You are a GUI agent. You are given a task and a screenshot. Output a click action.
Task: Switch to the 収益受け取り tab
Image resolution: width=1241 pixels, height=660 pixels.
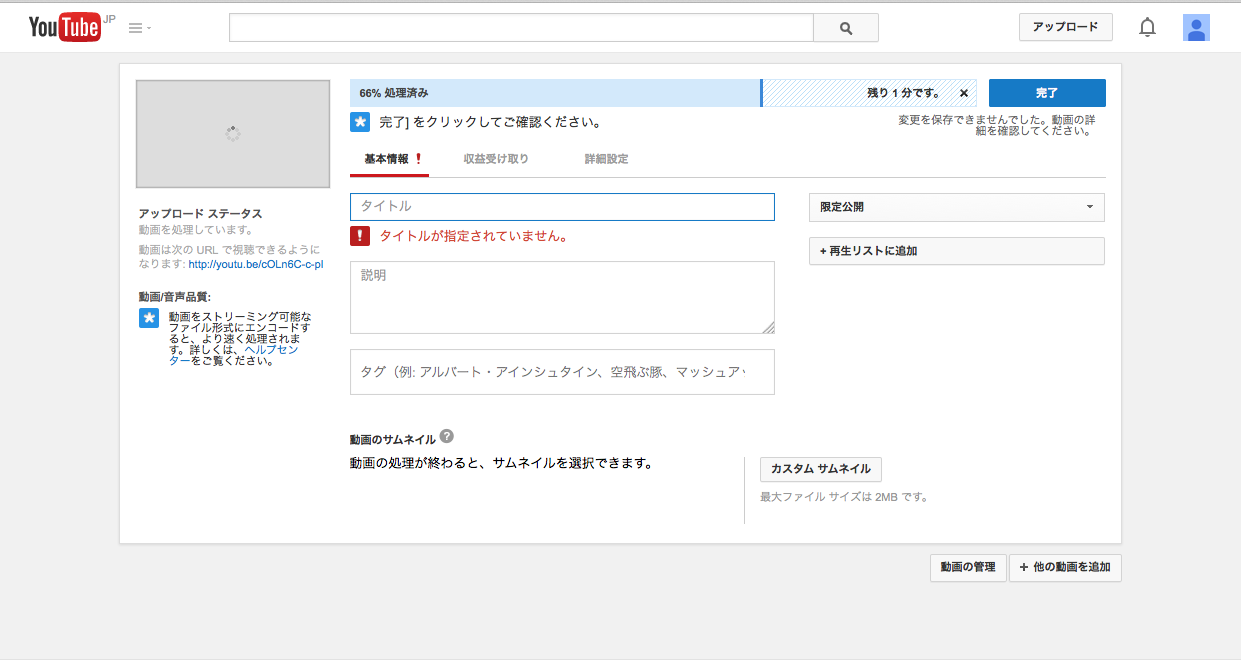point(496,159)
